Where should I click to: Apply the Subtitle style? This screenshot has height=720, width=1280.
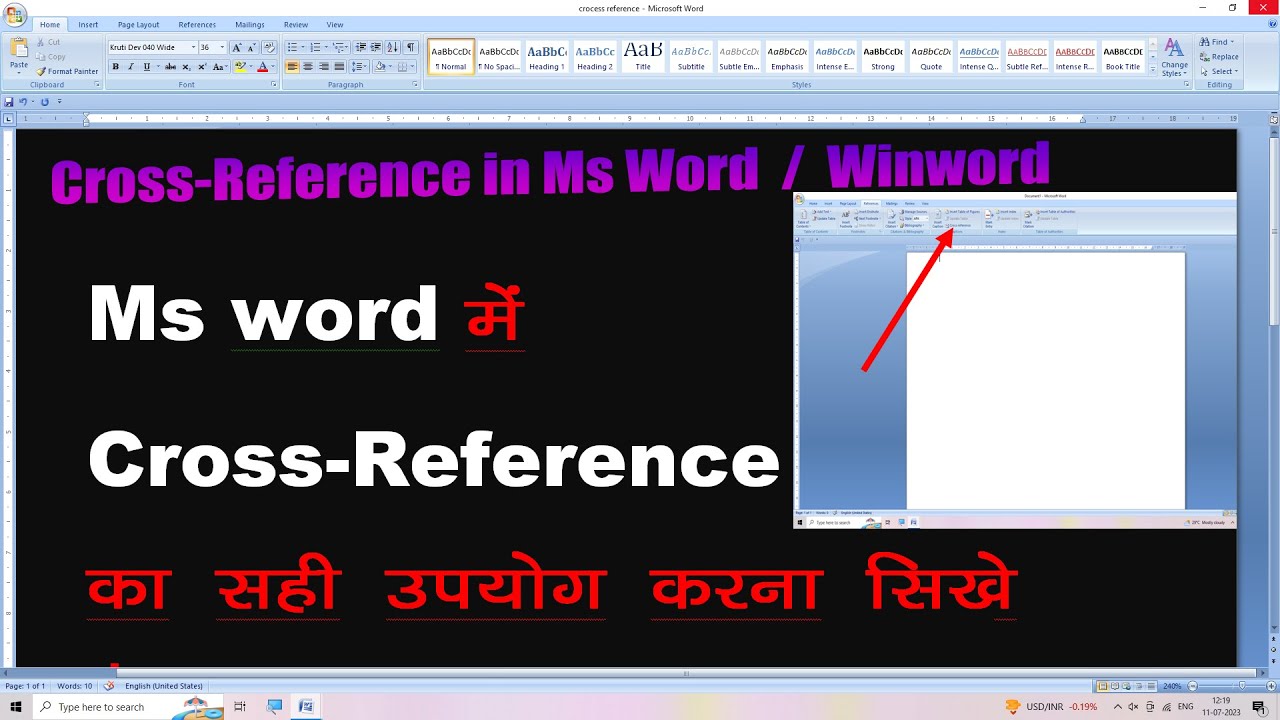click(x=691, y=57)
